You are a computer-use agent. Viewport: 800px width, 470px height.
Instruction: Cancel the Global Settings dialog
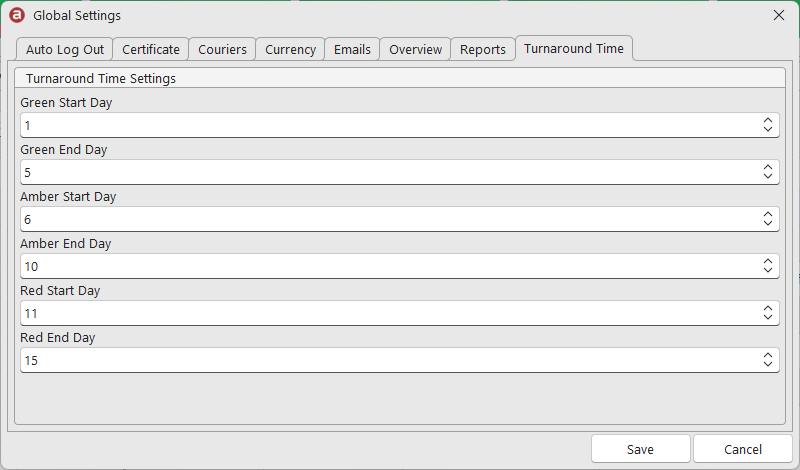click(743, 449)
